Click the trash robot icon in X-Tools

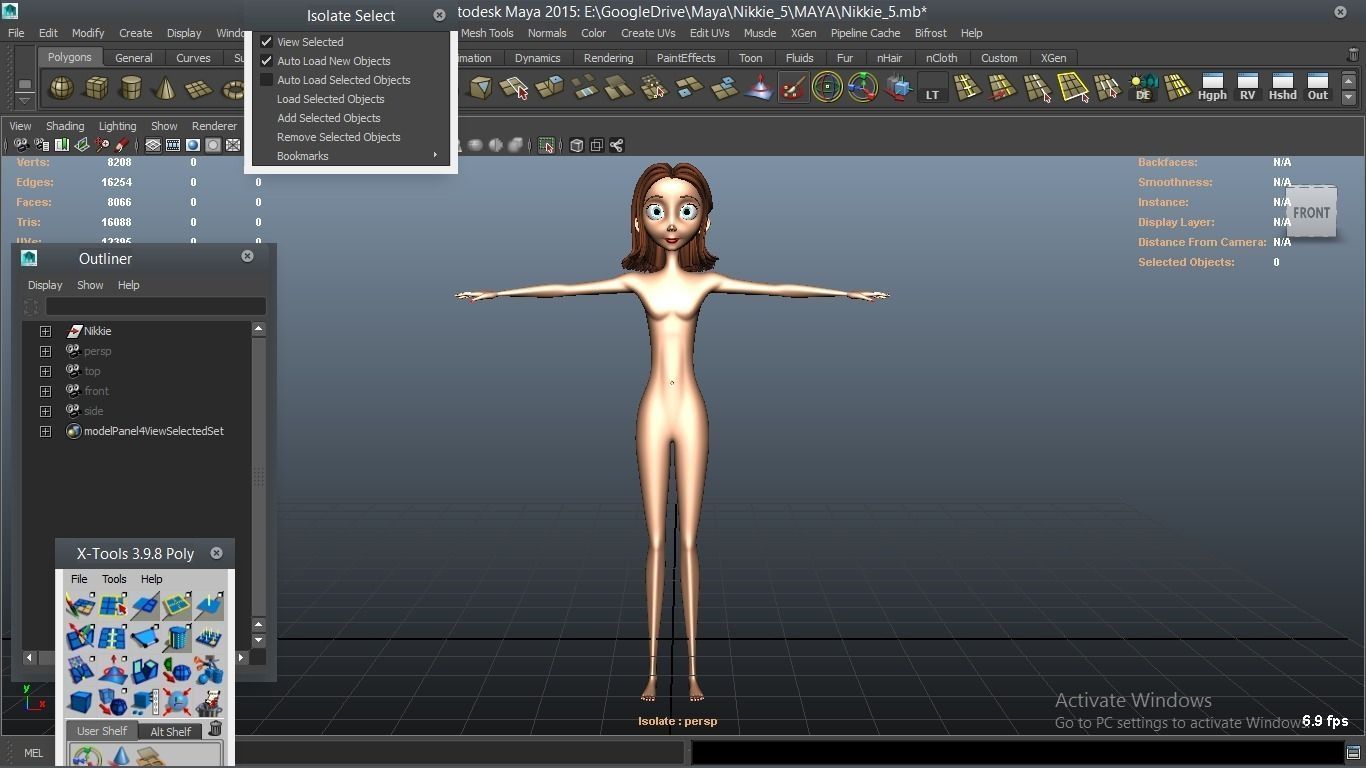pyautogui.click(x=209, y=701)
